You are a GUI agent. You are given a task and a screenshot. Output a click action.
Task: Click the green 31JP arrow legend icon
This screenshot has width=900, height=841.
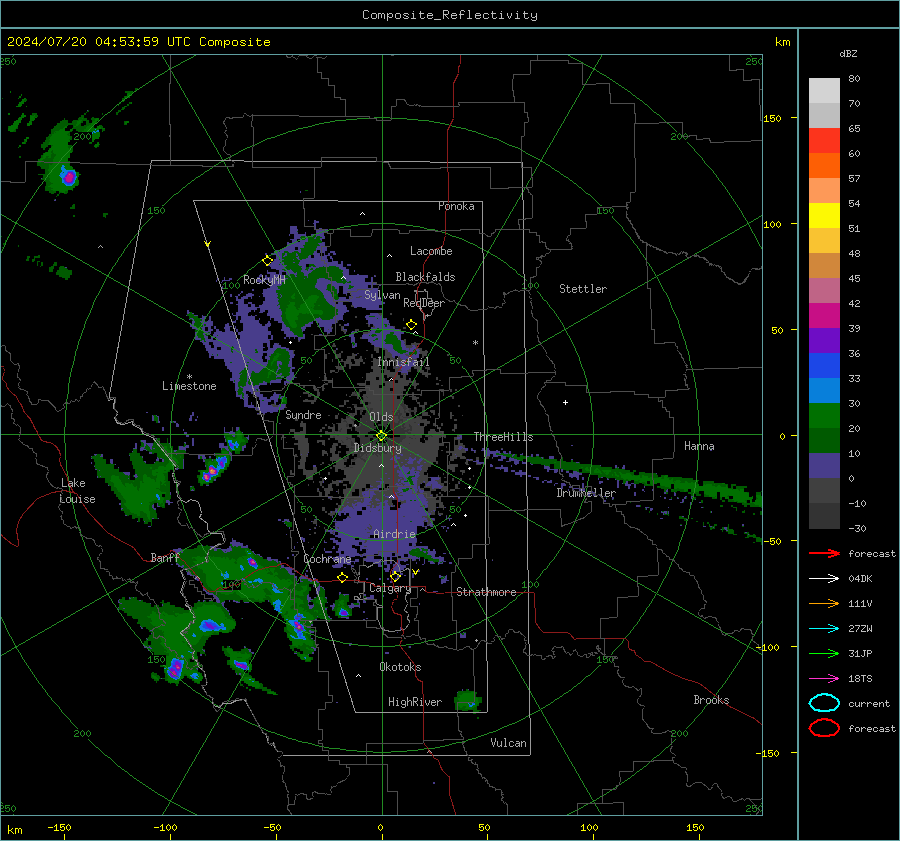click(x=824, y=653)
